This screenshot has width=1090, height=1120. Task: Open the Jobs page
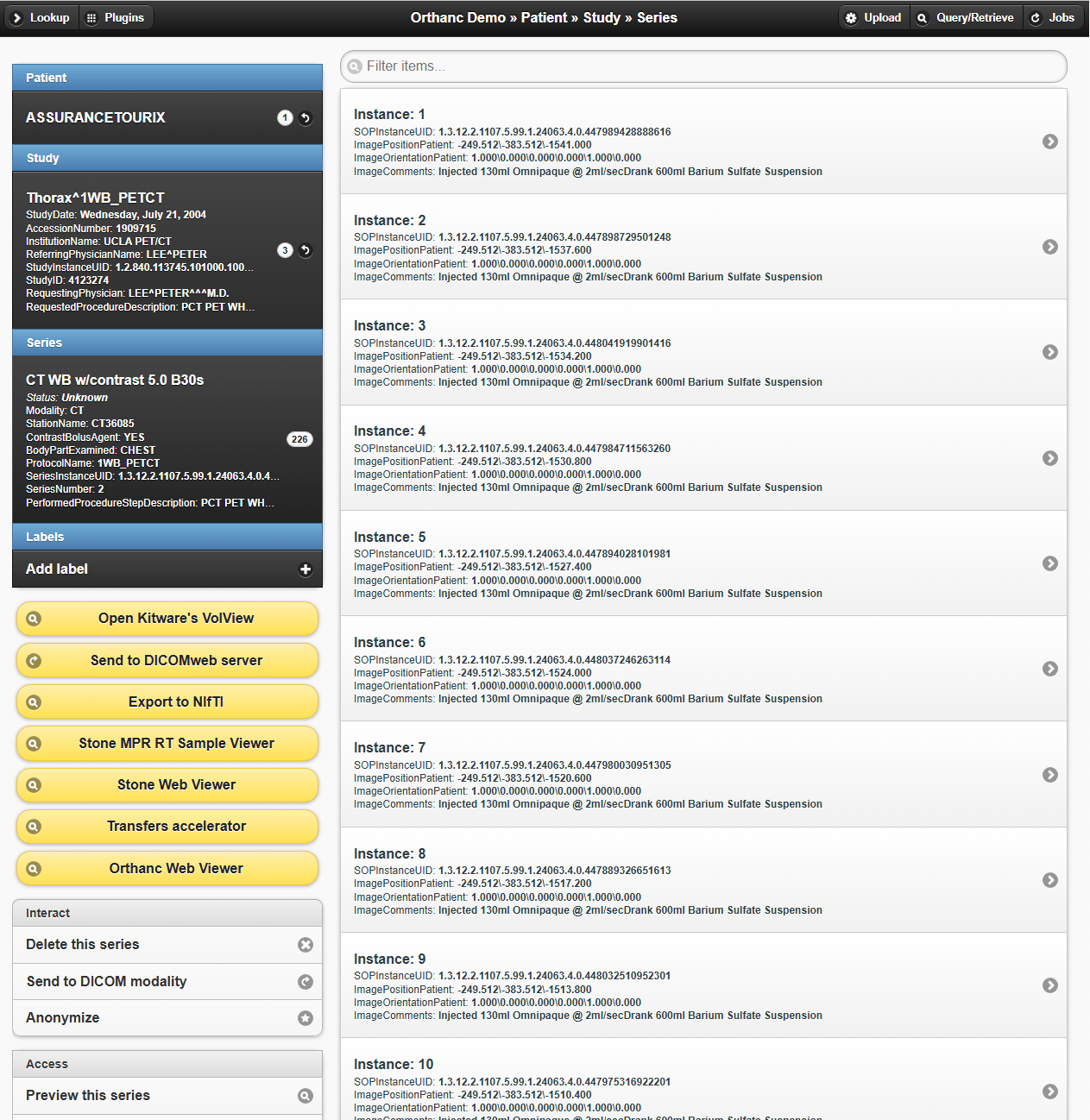pos(1054,17)
